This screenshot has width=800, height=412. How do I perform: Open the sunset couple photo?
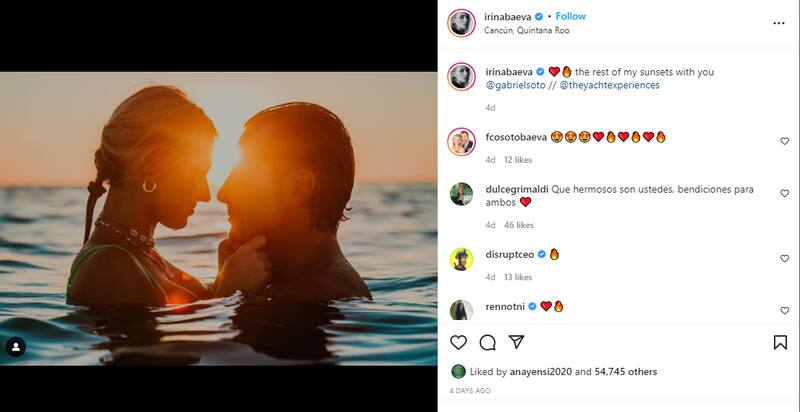point(218,219)
